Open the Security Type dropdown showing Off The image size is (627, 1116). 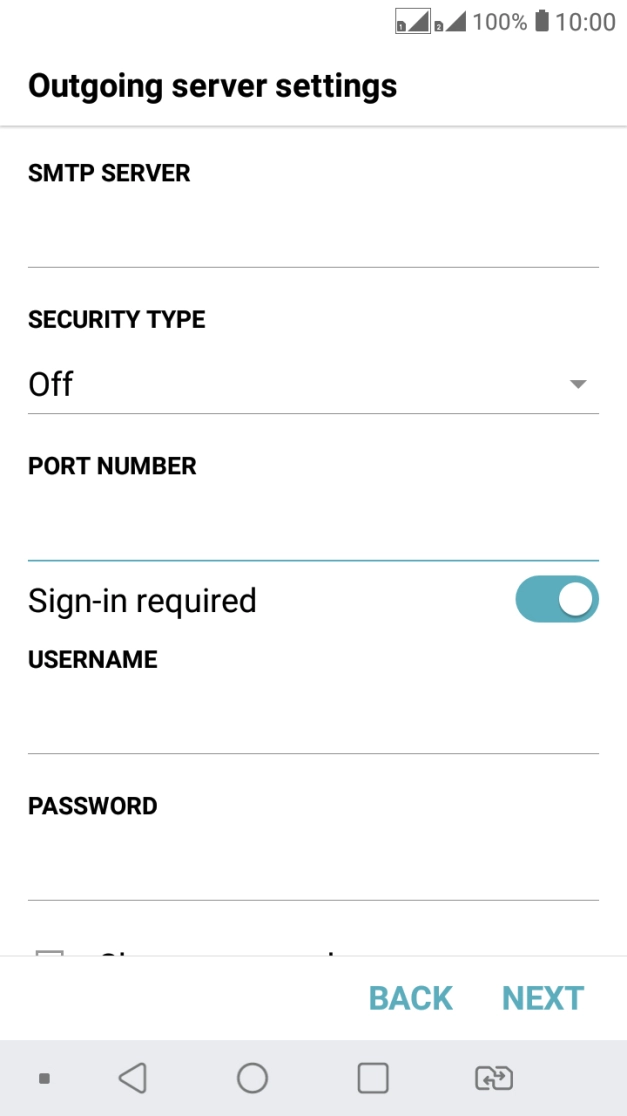tap(300, 384)
